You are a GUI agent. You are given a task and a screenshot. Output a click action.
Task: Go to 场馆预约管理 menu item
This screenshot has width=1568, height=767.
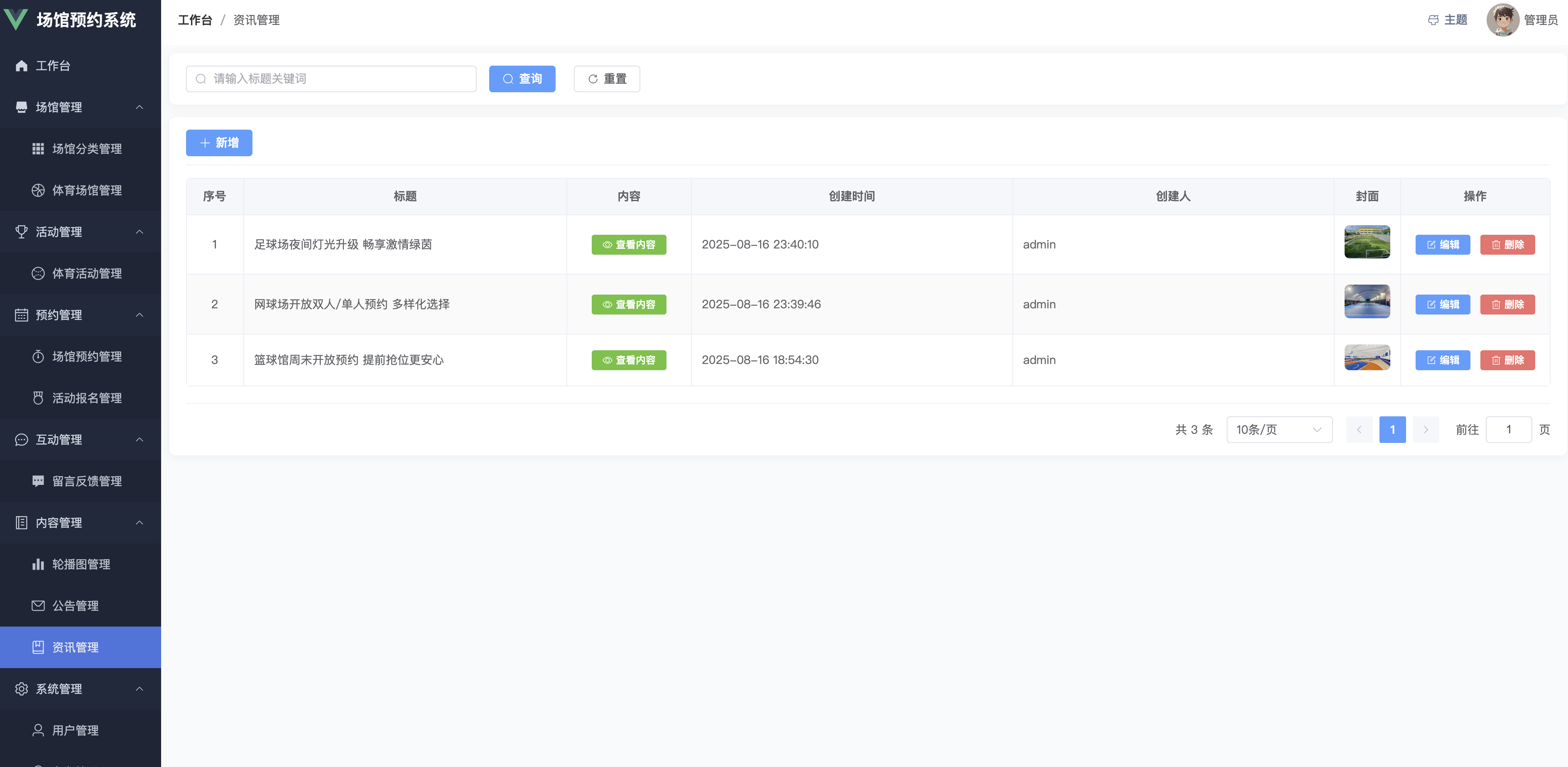click(x=86, y=356)
